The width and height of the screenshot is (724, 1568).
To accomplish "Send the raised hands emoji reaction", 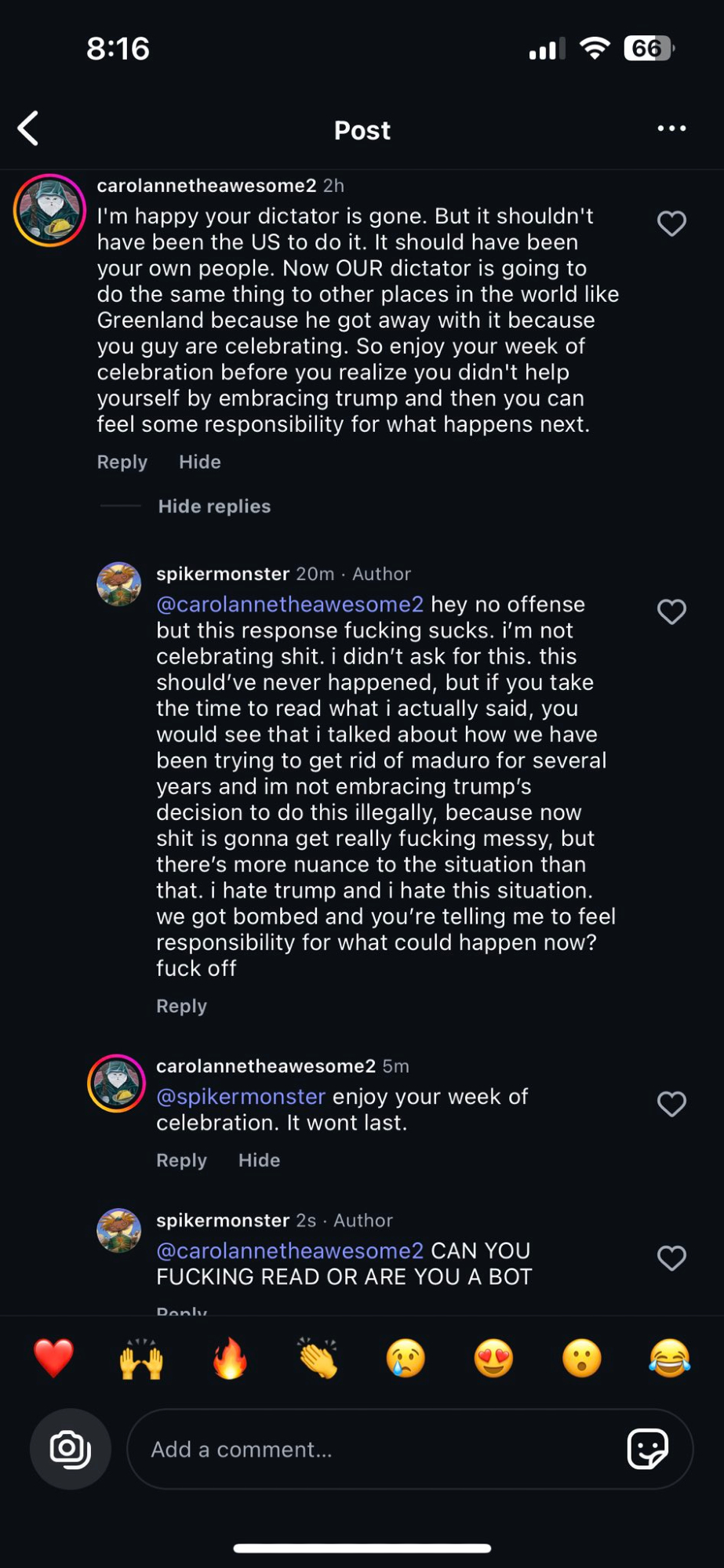I will coord(141,1359).
